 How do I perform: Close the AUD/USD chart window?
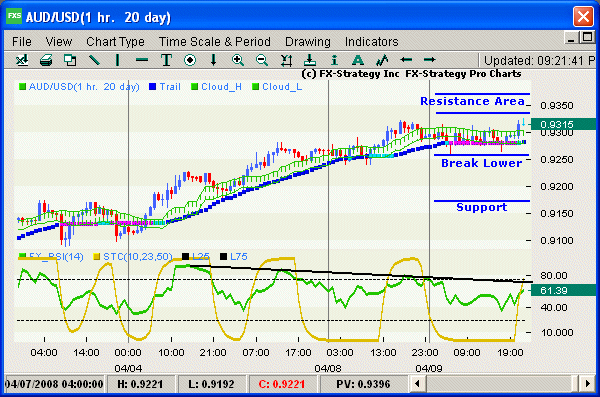click(x=583, y=17)
